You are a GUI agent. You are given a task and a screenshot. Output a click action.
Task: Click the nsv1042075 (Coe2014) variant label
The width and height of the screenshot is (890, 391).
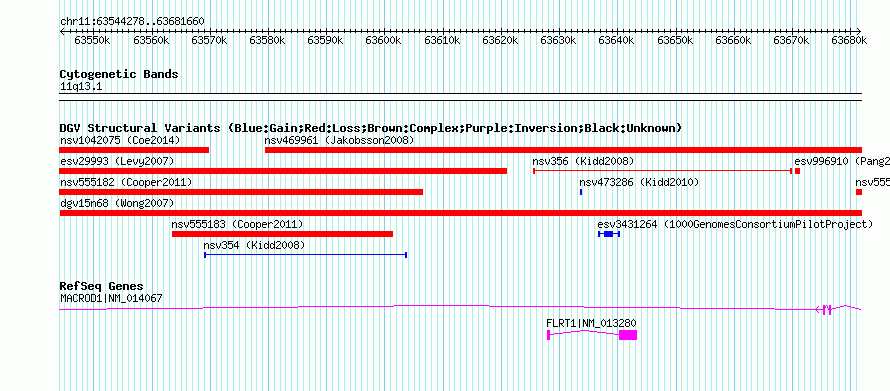(x=120, y=140)
